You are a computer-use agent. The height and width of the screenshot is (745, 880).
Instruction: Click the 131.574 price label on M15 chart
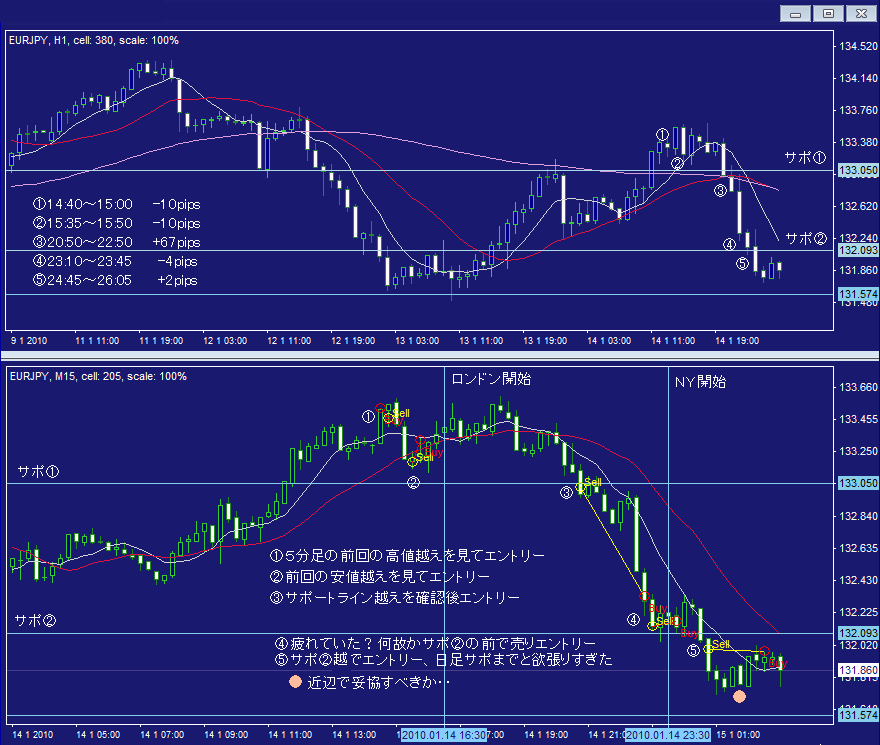858,715
